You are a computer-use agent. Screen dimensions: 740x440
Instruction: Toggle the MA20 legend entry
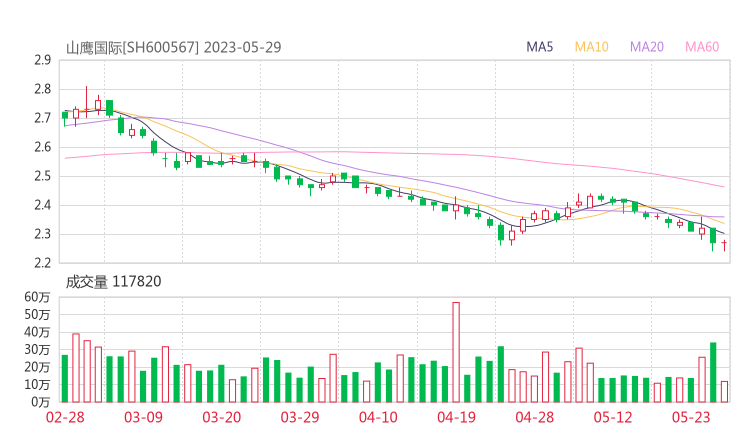click(647, 47)
